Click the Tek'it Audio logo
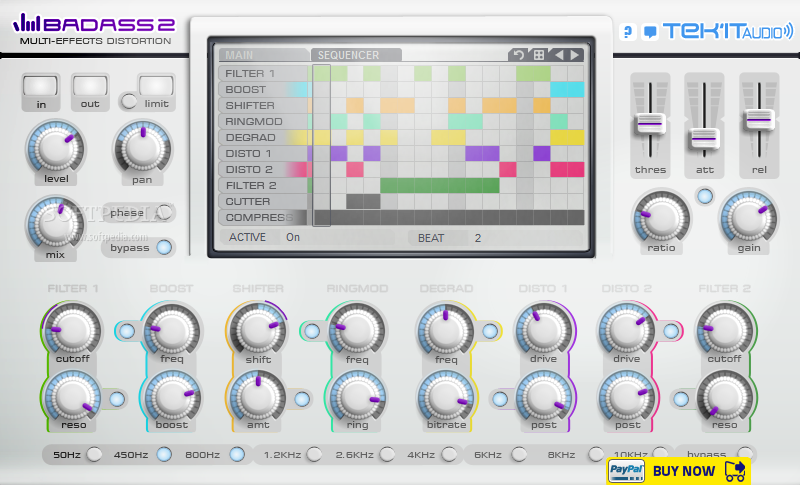 pyautogui.click(x=728, y=32)
